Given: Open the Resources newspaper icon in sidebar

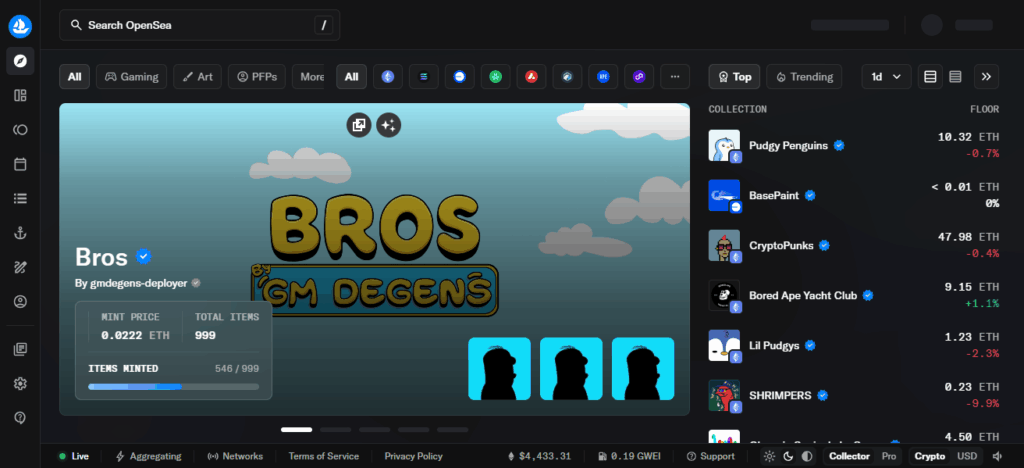Looking at the screenshot, I should point(20,349).
